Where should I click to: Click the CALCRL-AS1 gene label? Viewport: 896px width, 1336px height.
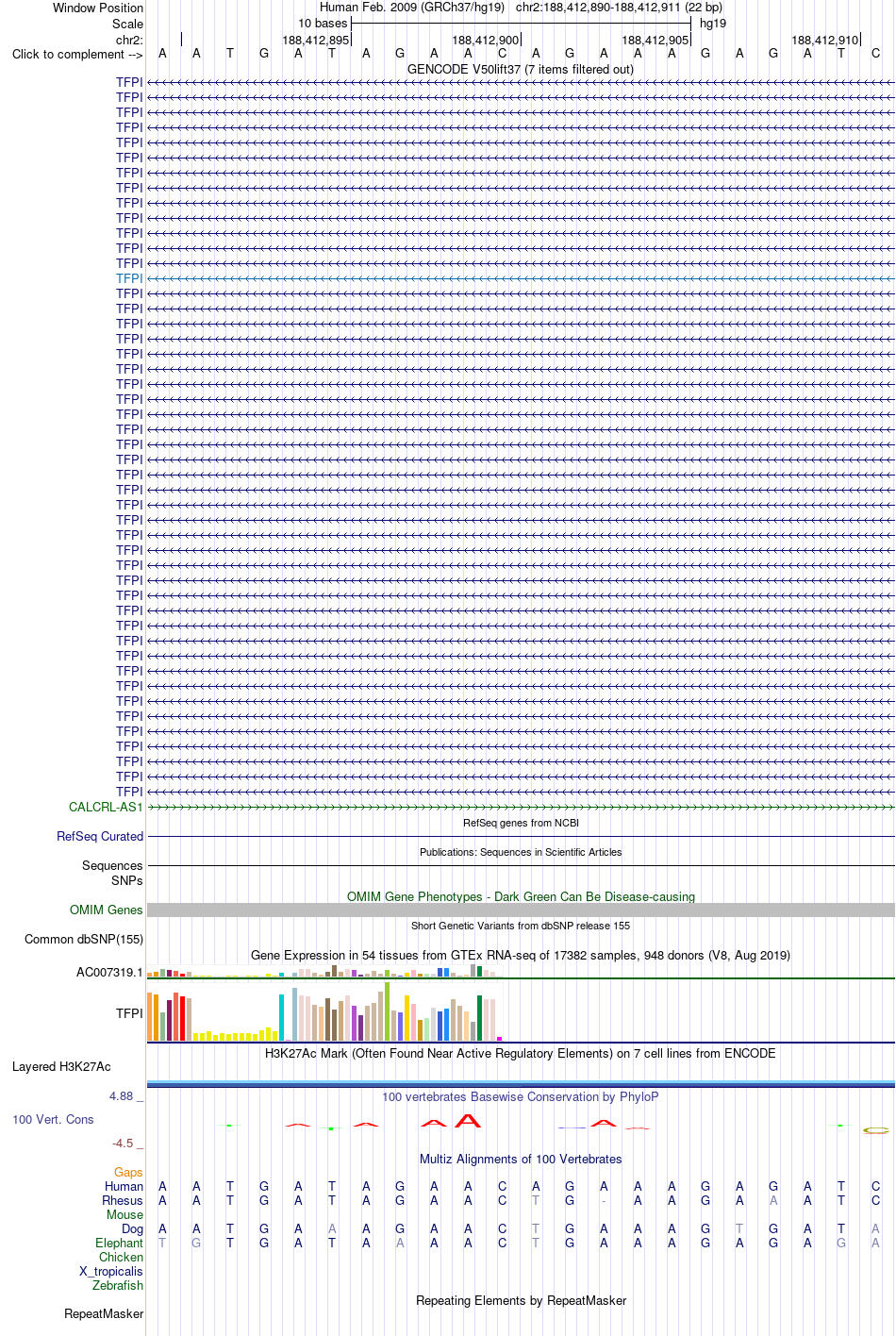(106, 807)
